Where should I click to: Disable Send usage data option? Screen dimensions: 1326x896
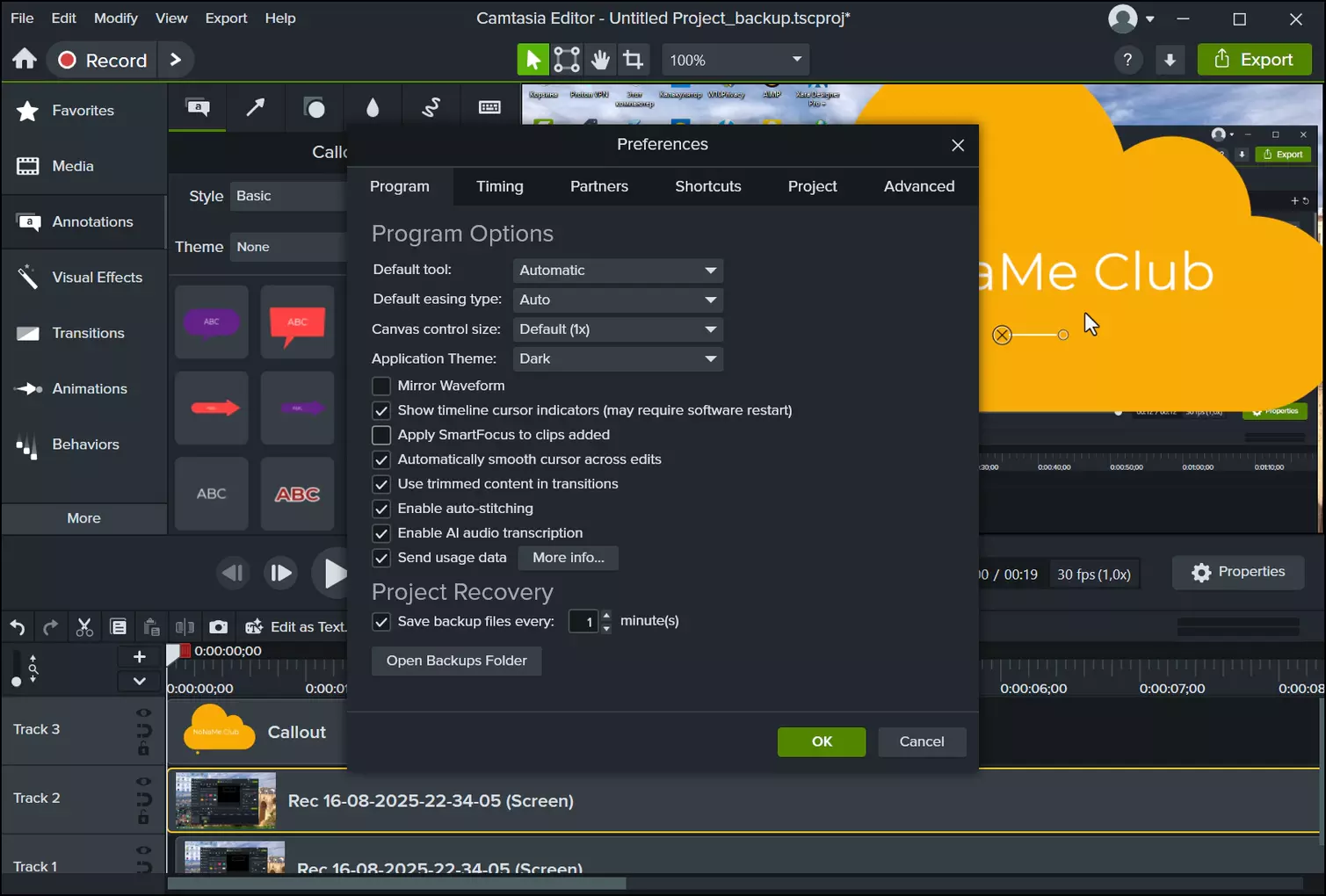[381, 558]
